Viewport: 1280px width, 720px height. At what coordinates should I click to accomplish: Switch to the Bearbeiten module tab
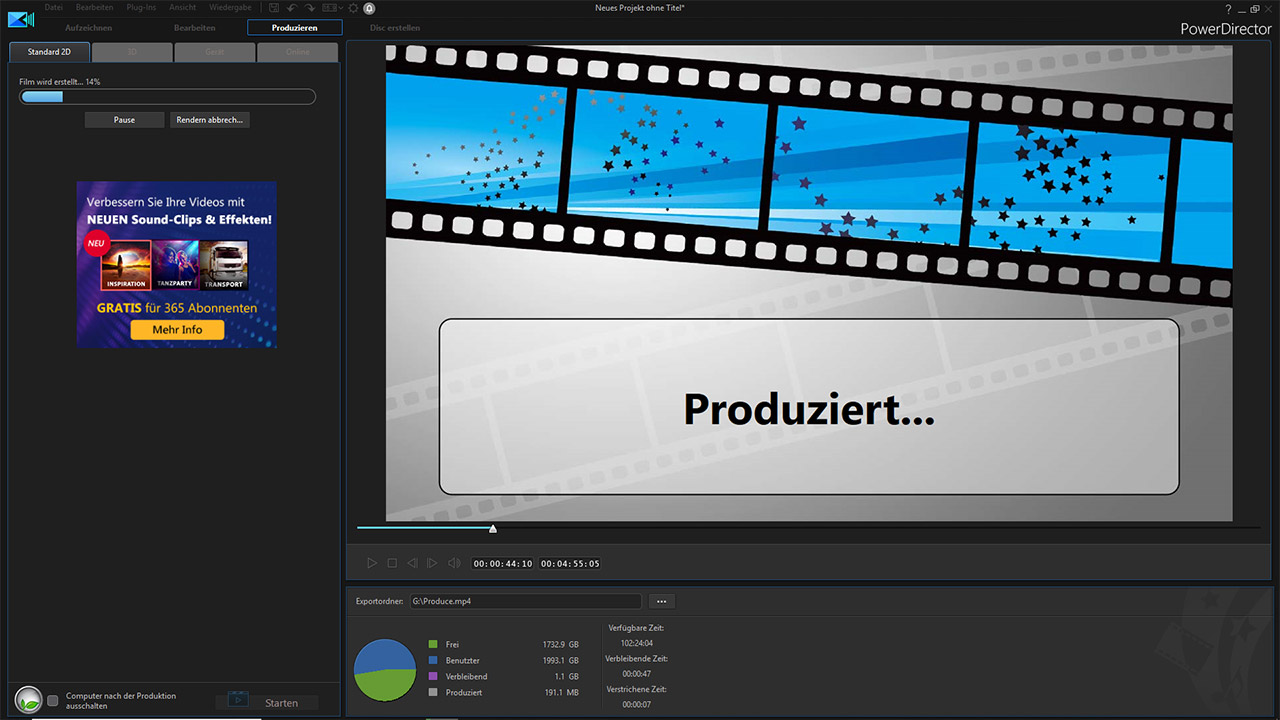coord(194,28)
